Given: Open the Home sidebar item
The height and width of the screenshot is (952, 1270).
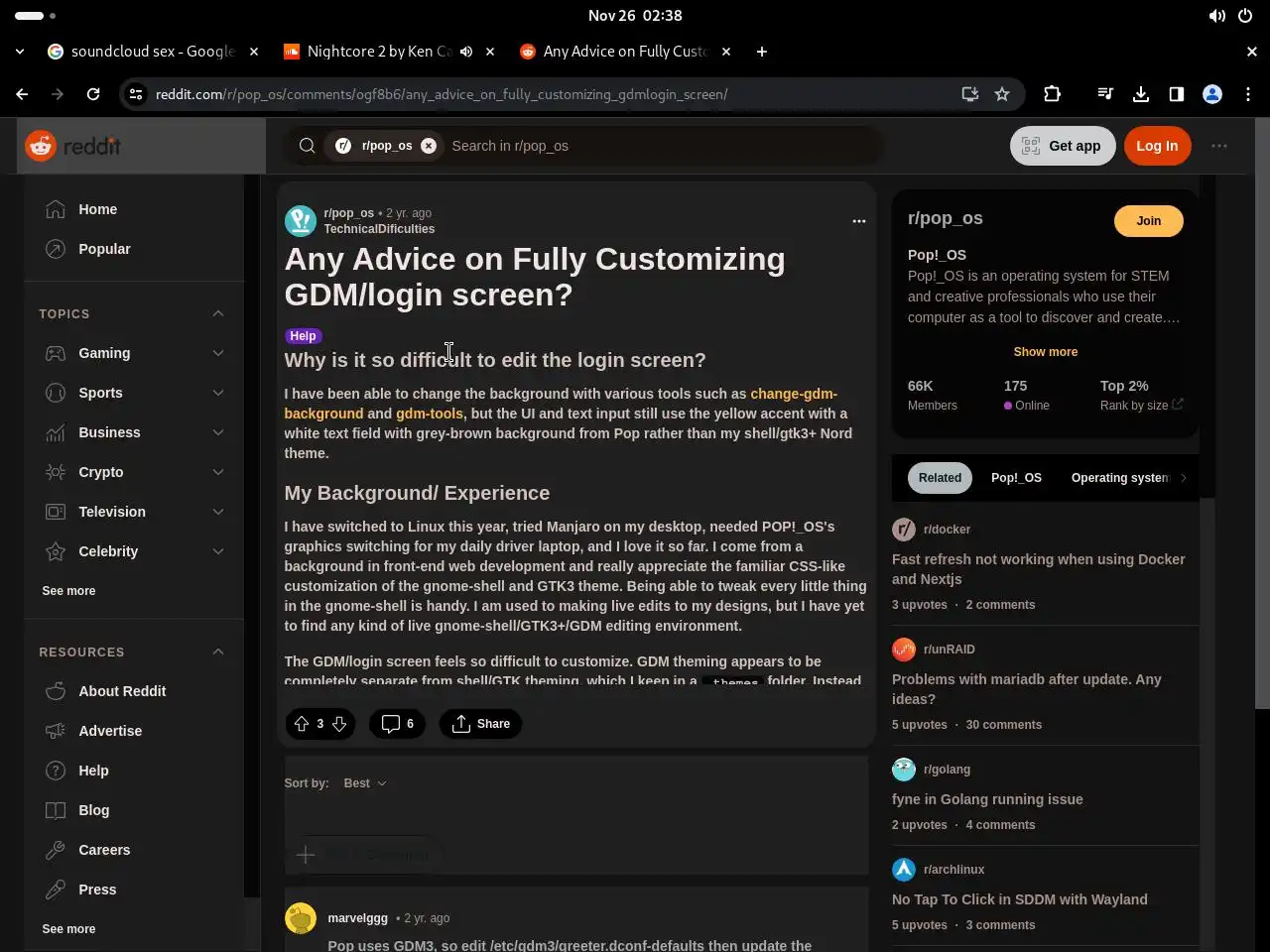Looking at the screenshot, I should (134, 209).
